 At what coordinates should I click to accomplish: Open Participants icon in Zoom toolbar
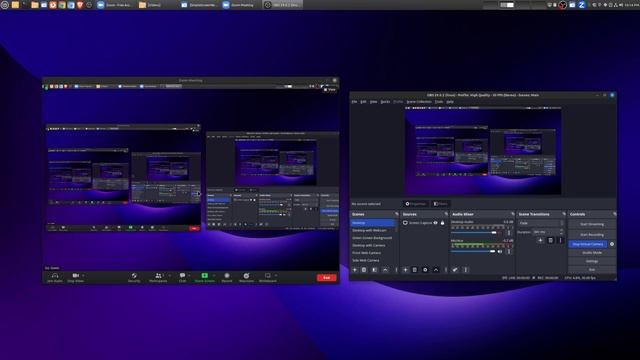(x=158, y=276)
